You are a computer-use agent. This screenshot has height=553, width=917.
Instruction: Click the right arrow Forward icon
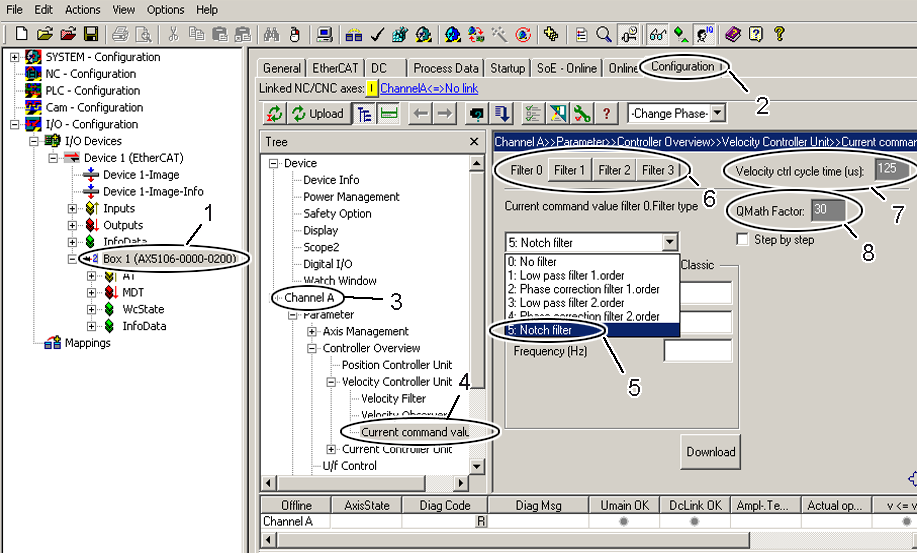[x=444, y=113]
